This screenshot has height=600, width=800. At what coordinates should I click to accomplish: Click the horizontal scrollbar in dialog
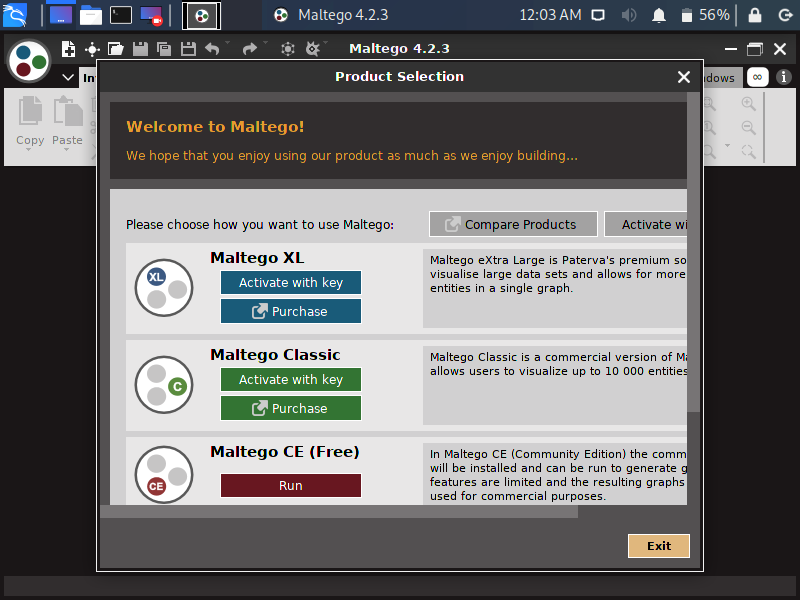[340, 511]
